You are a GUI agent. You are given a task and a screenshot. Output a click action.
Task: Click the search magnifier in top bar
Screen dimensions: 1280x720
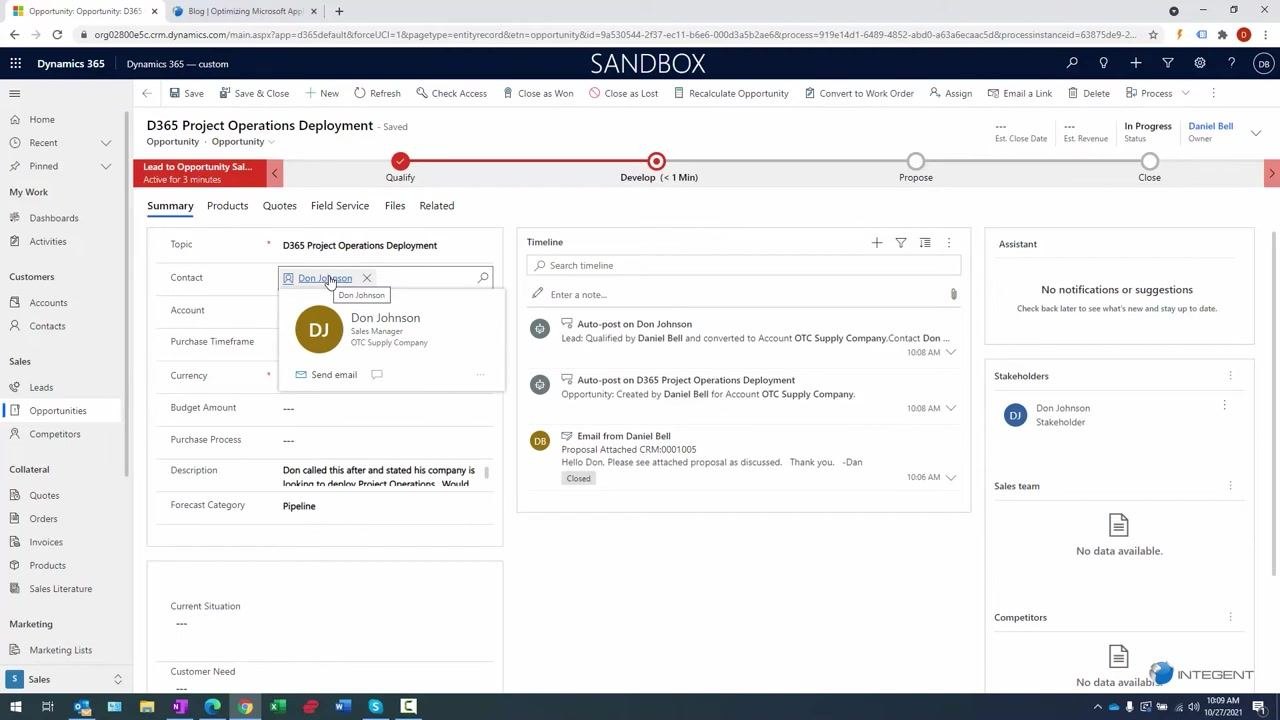[1072, 63]
